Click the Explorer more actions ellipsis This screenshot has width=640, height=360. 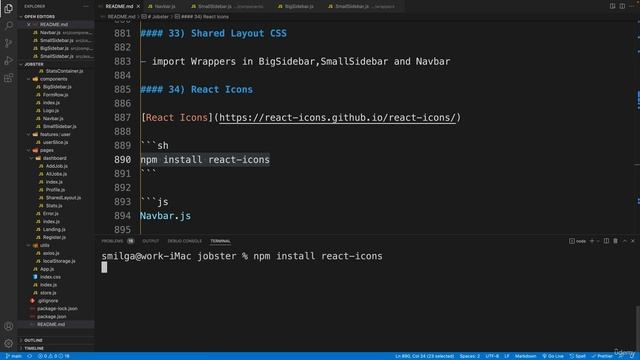pyautogui.click(x=86, y=6)
